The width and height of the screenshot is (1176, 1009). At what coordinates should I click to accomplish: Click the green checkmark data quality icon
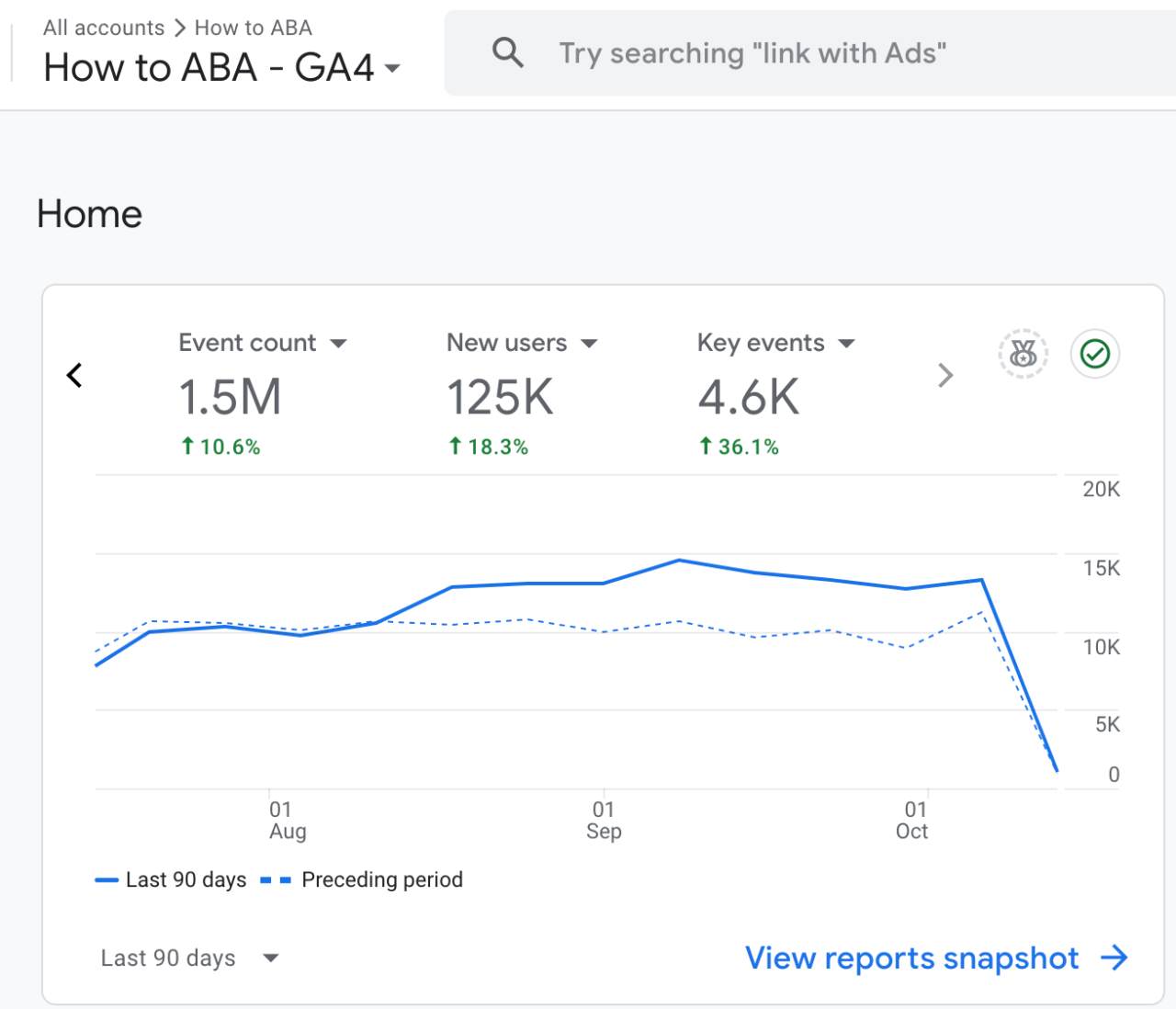pyautogui.click(x=1095, y=354)
